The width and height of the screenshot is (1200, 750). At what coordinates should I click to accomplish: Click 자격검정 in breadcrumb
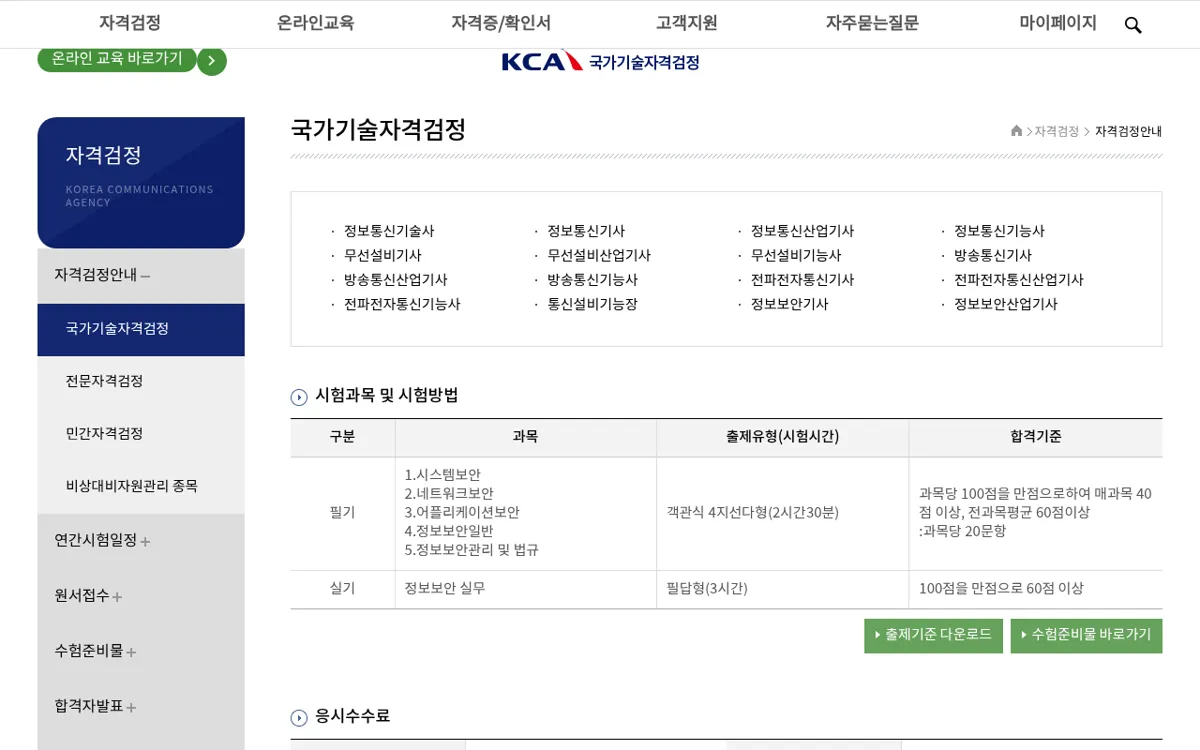pyautogui.click(x=1057, y=132)
